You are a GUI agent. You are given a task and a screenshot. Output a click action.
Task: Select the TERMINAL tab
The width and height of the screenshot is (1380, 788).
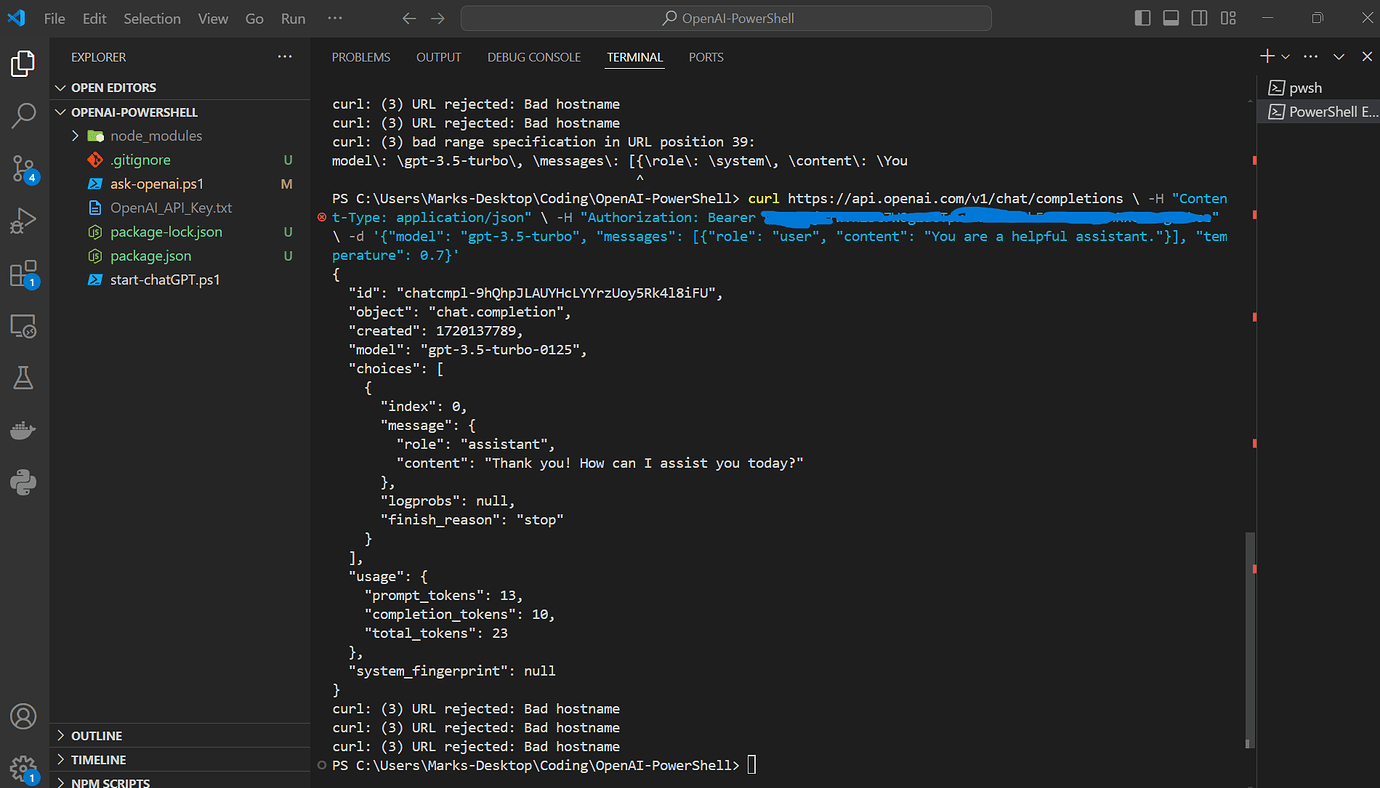coord(635,57)
